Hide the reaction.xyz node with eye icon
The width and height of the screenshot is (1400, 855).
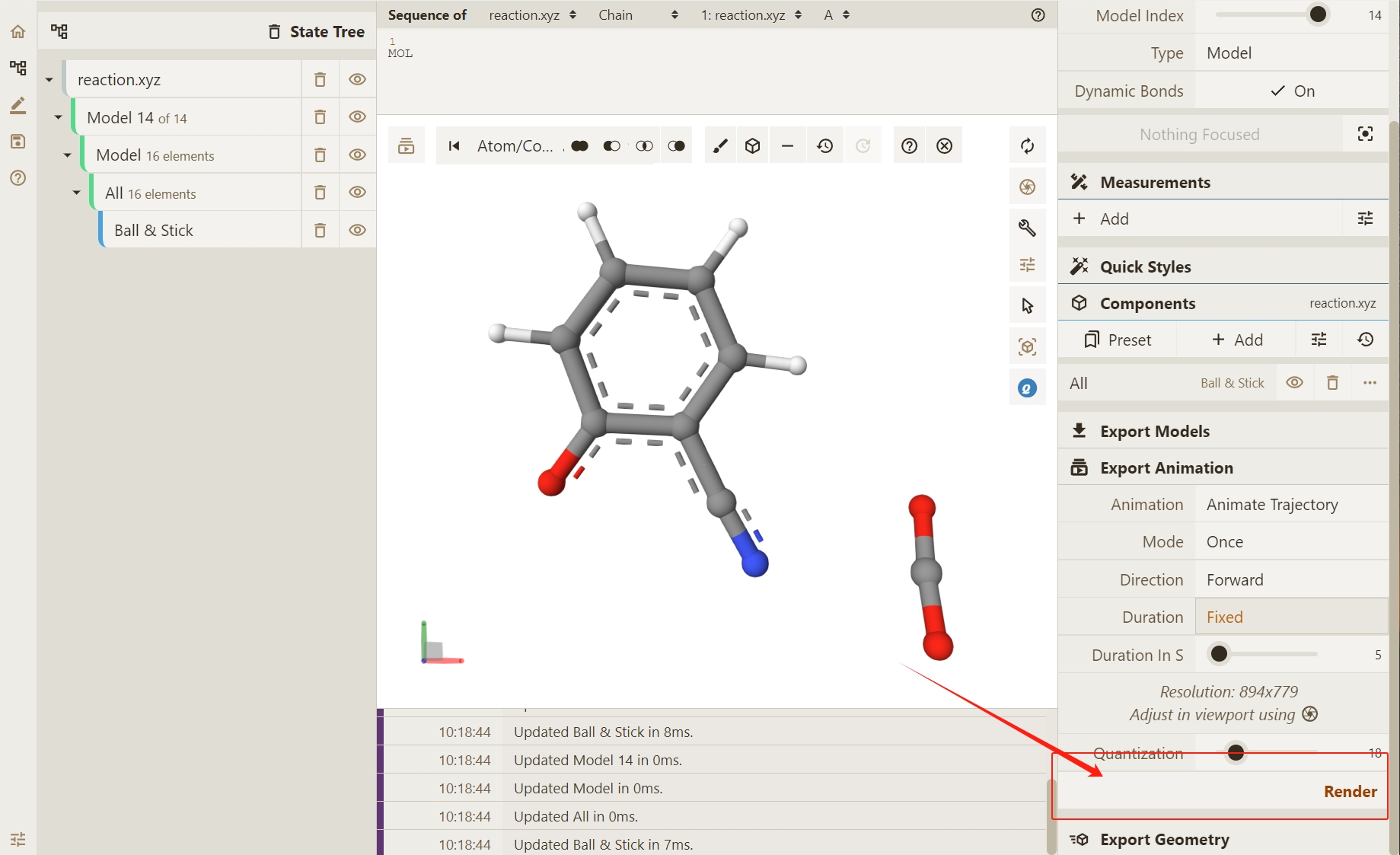pyautogui.click(x=357, y=79)
